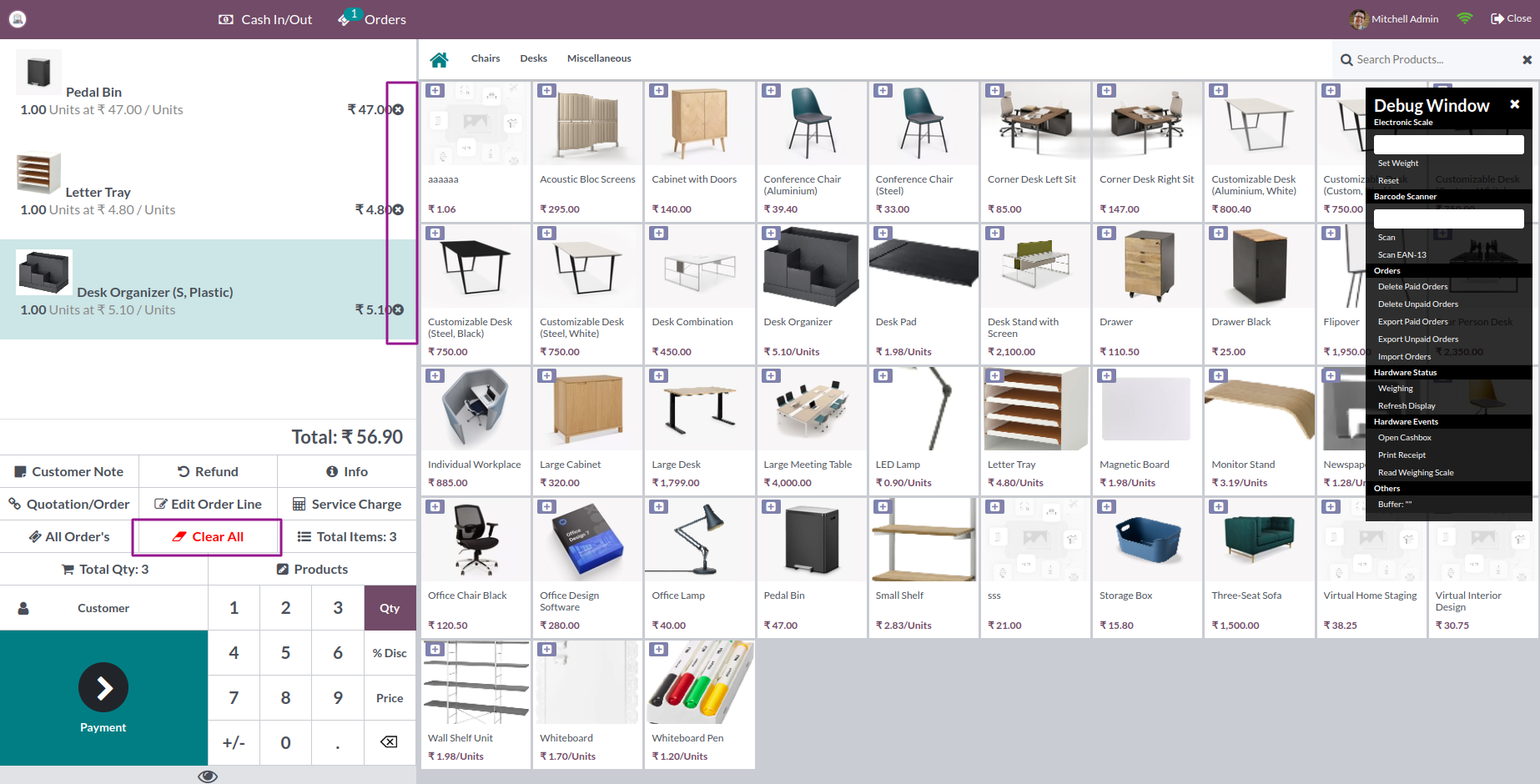Check the wifi connection status icon
The width and height of the screenshot is (1540, 784).
point(1465,18)
